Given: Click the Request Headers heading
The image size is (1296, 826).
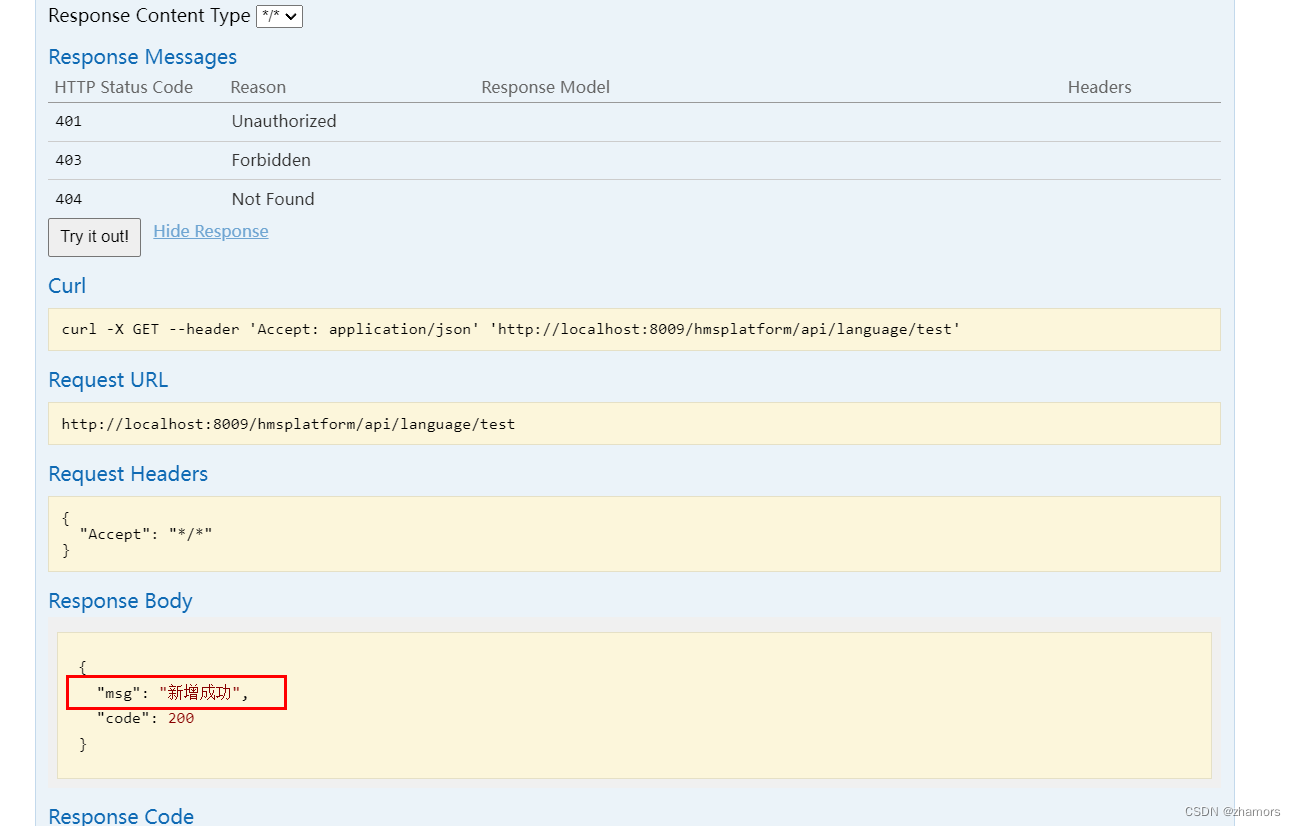Looking at the screenshot, I should point(128,474).
